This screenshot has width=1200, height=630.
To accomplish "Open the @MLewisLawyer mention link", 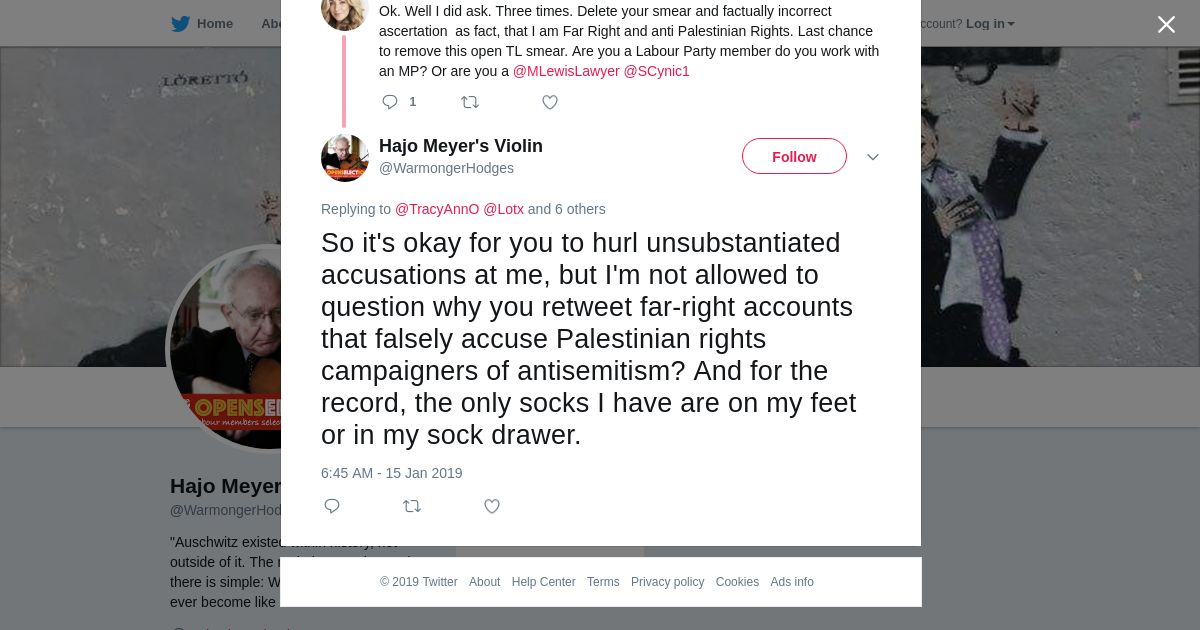I will pyautogui.click(x=566, y=71).
